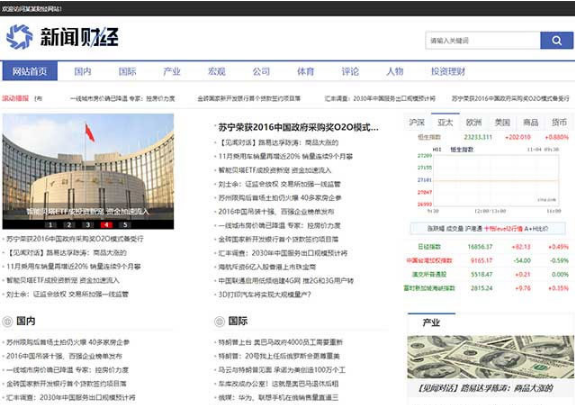Image resolution: width=575 pixels, height=405 pixels.
Task: Switch to the 沪深 market tab
Action: (417, 122)
